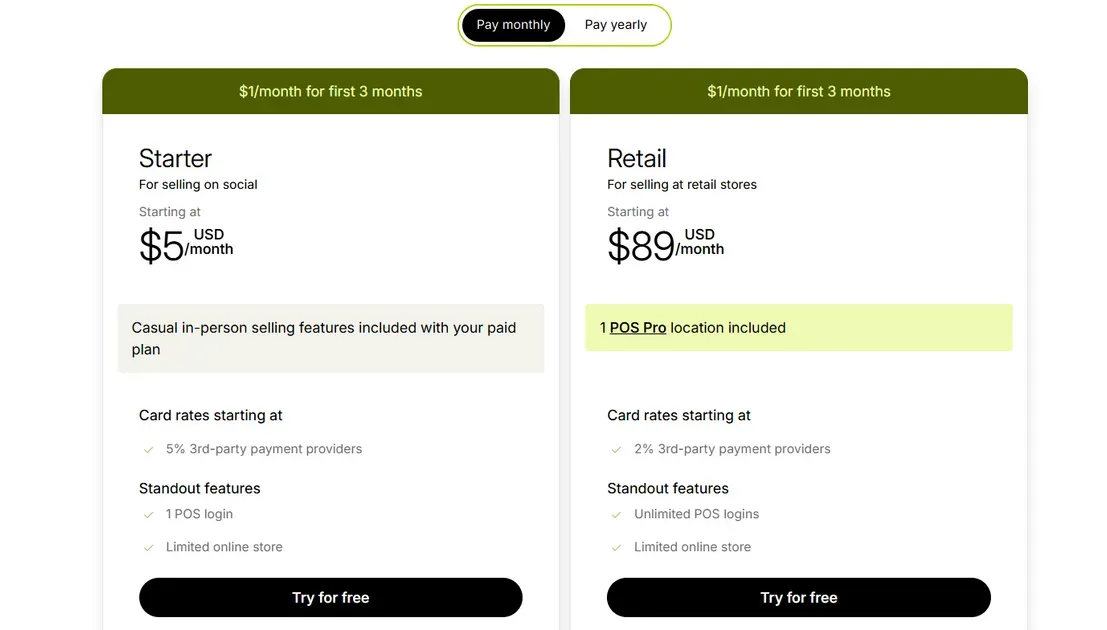The height and width of the screenshot is (630, 1107).
Task: Click Starter plan's Limited online store checkmark
Action: [x=149, y=548]
